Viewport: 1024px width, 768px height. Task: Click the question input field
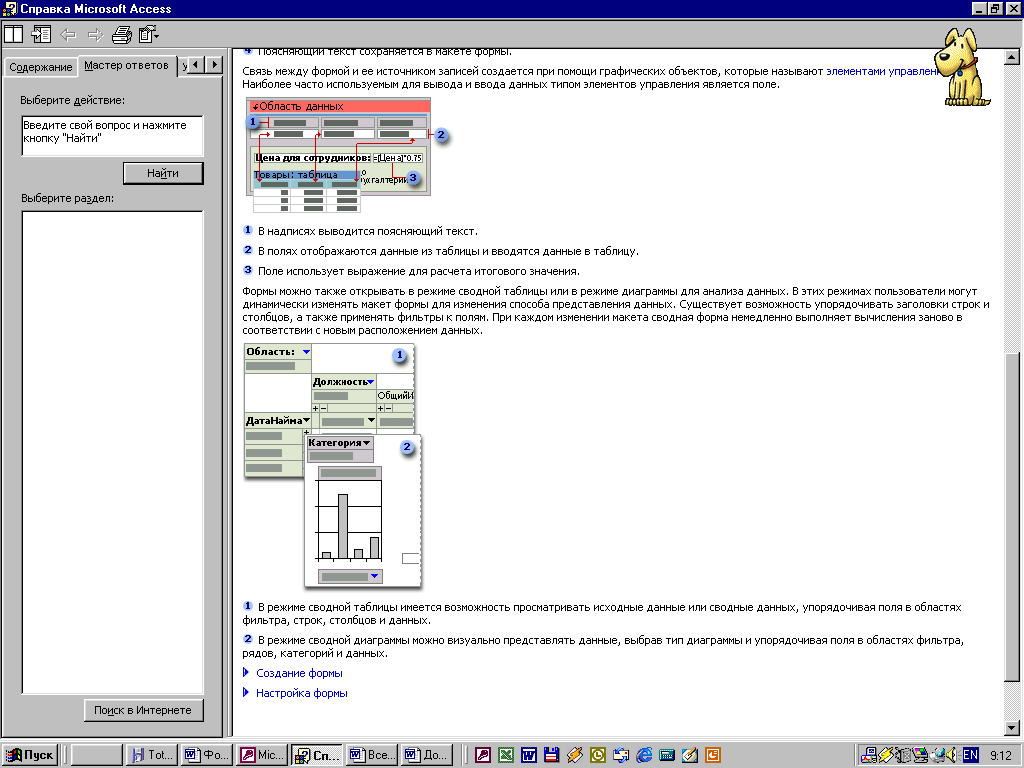point(112,136)
